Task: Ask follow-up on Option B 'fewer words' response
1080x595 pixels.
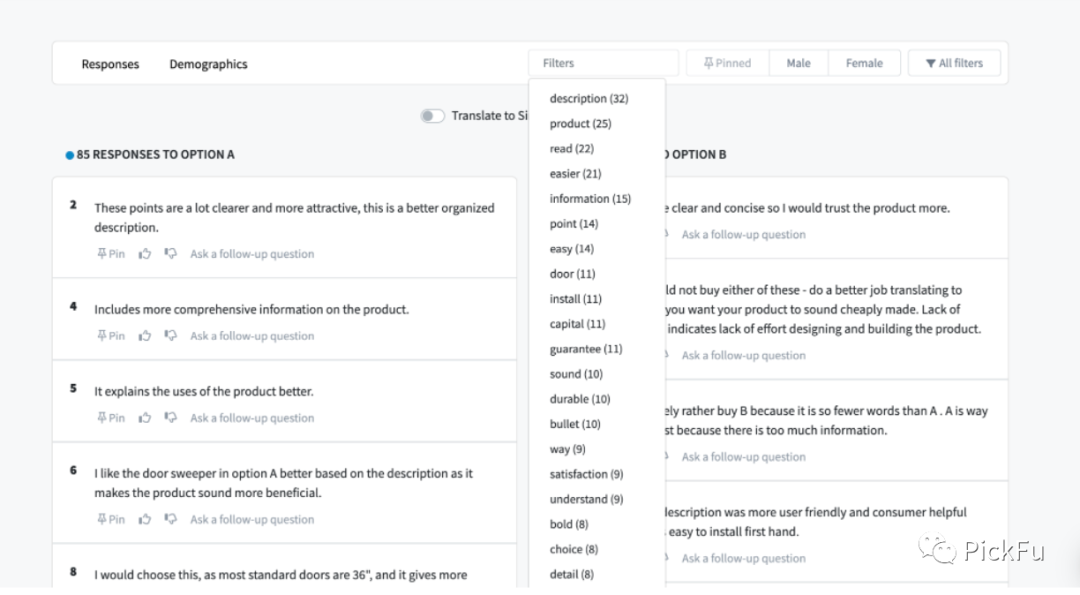Action: (743, 457)
